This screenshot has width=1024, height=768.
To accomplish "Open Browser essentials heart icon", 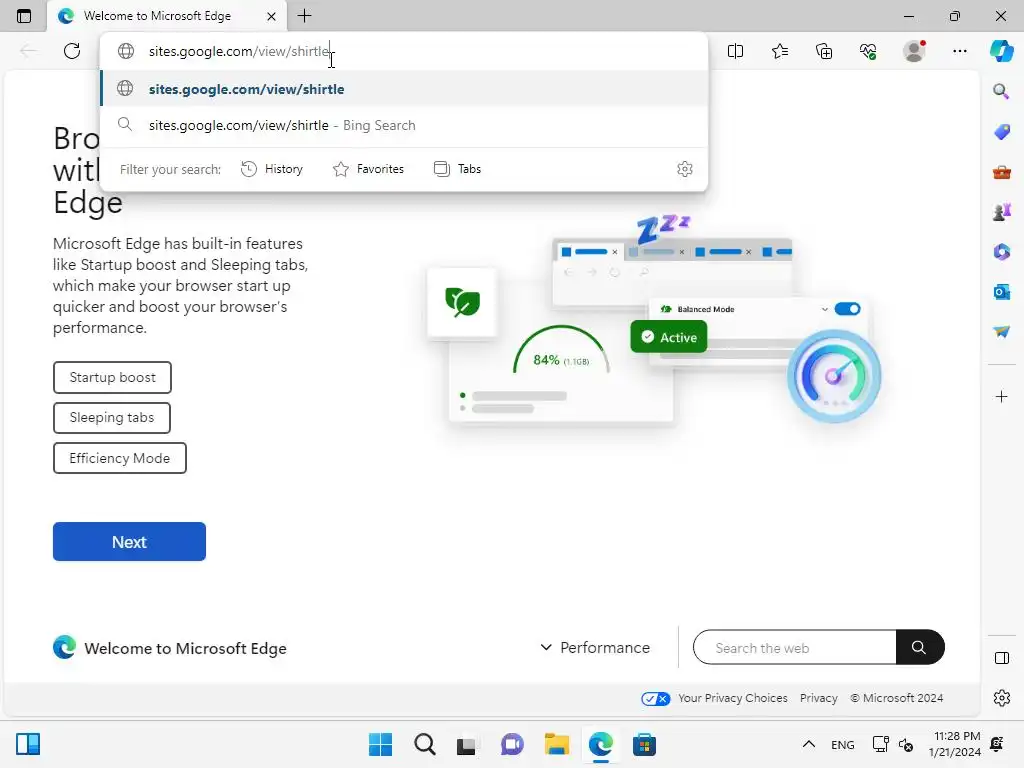I will pos(868,51).
